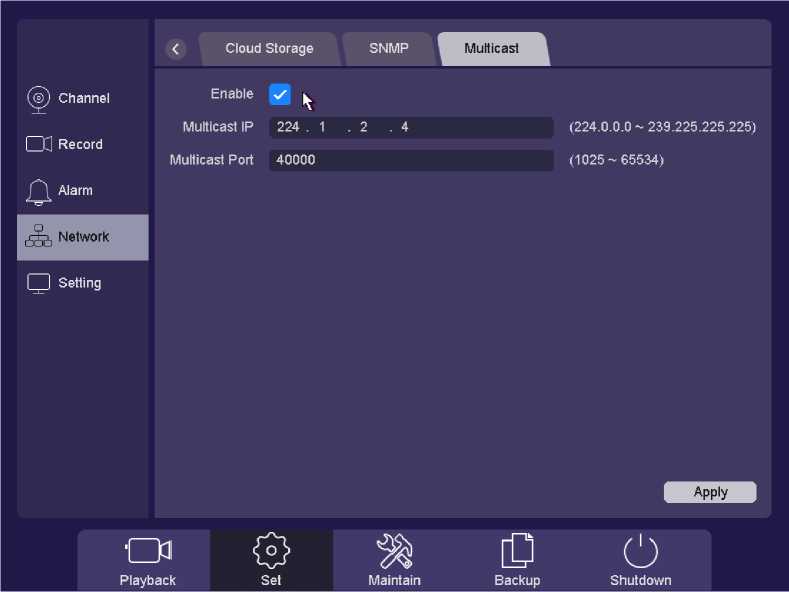Switch to the SNMP tab
This screenshot has width=789, height=592.
tap(388, 48)
